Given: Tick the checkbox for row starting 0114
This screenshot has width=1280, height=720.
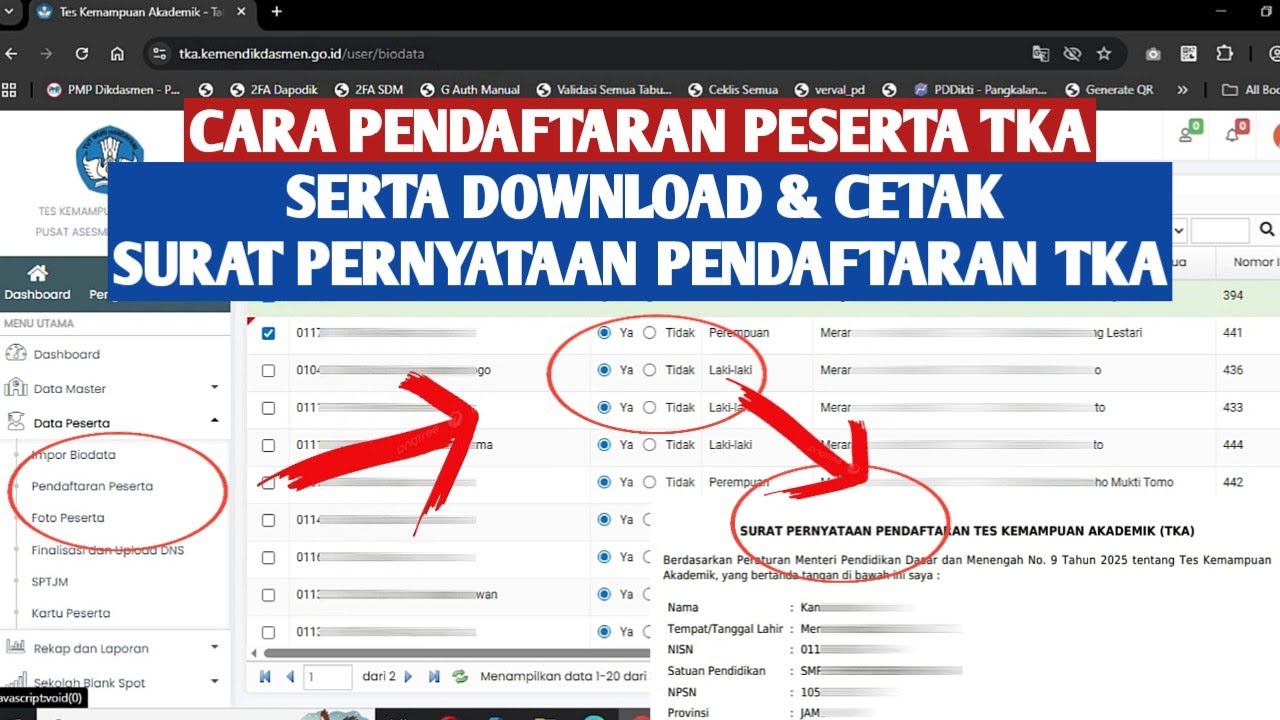Looking at the screenshot, I should tap(268, 520).
